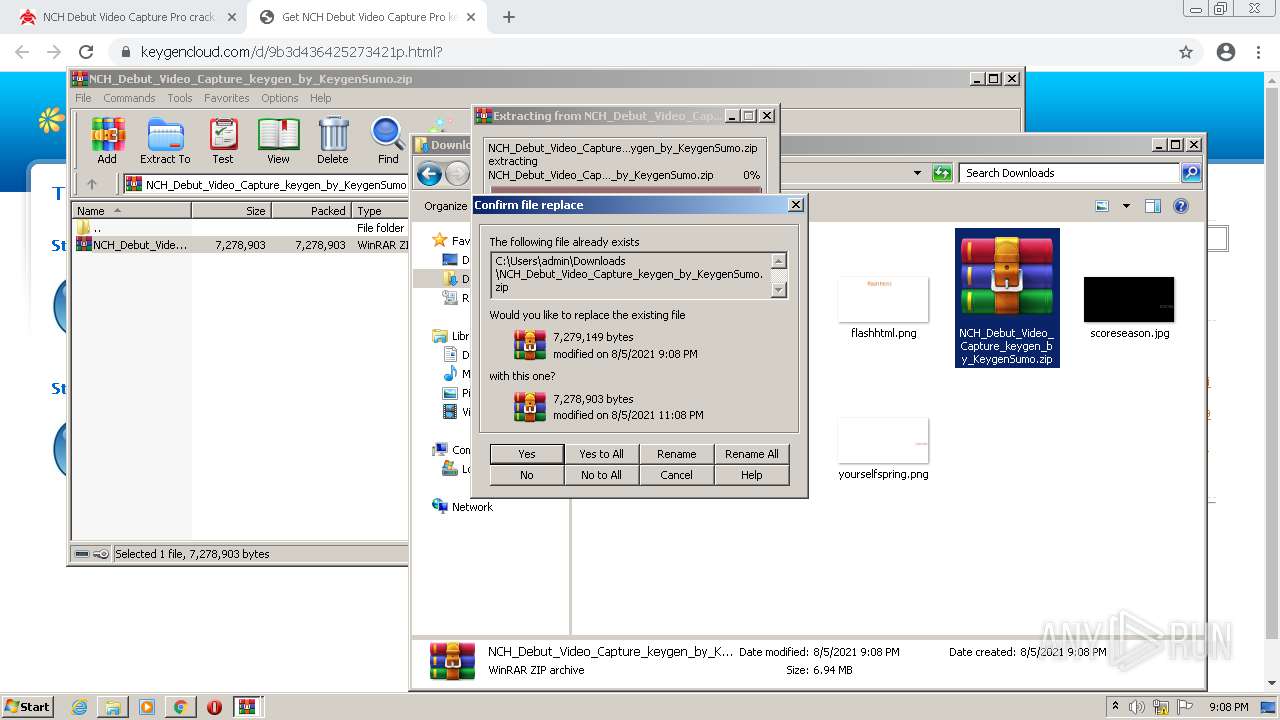The width and height of the screenshot is (1280, 720).
Task: Open Chrome three-dot menu
Action: tap(1259, 52)
